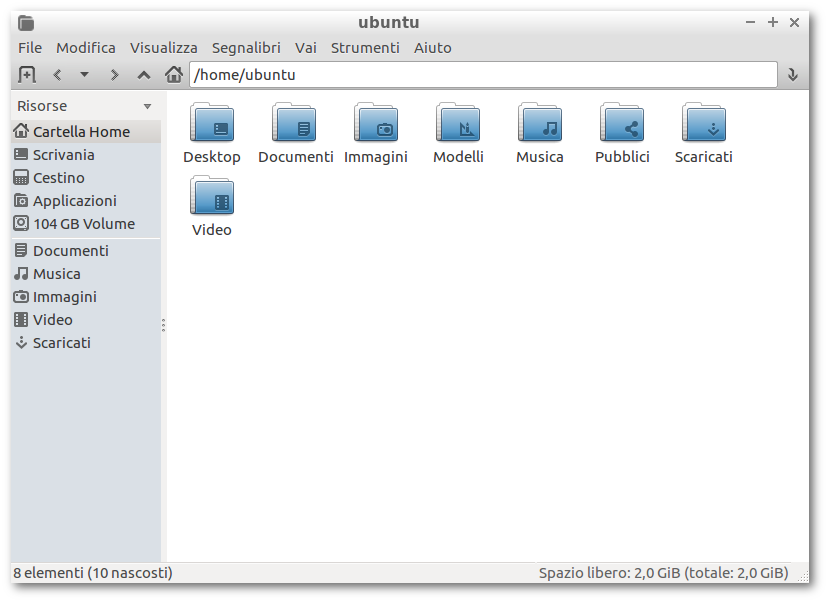Open the Segnalibri menu
This screenshot has width=828, height=602.
click(246, 48)
